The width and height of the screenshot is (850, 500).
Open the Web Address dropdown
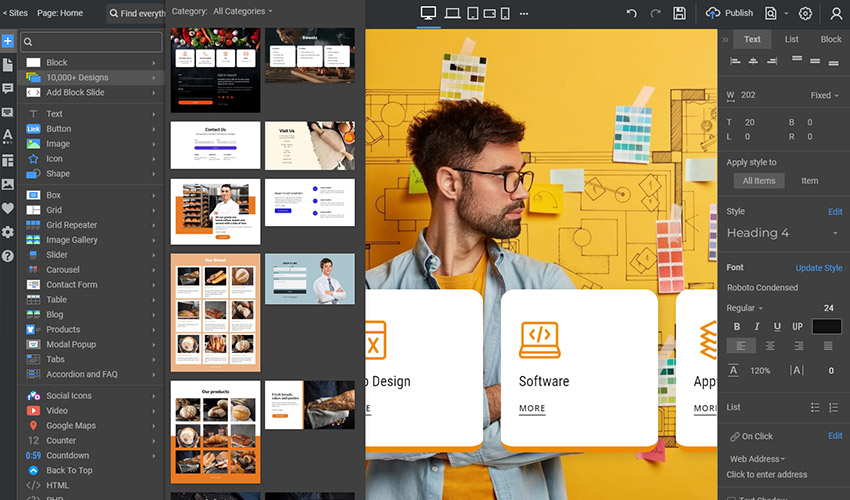757,459
